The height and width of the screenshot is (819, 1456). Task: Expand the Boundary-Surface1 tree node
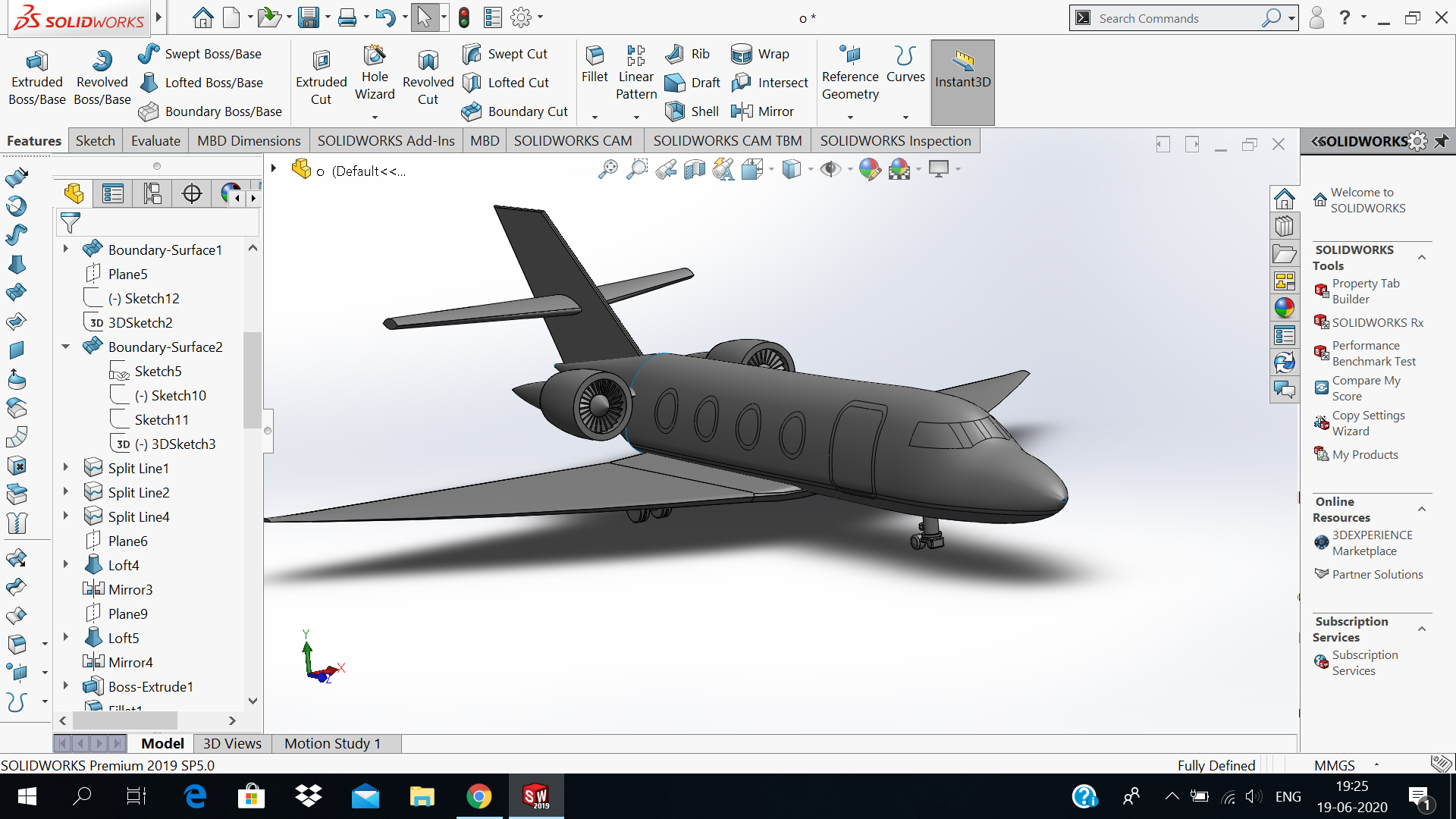pyautogui.click(x=66, y=249)
